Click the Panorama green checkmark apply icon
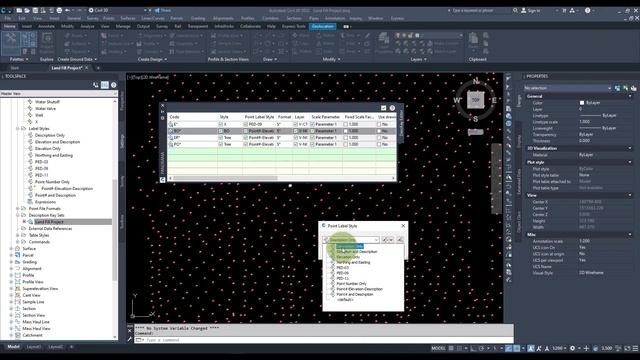This screenshot has width=640, height=360. (x=383, y=108)
